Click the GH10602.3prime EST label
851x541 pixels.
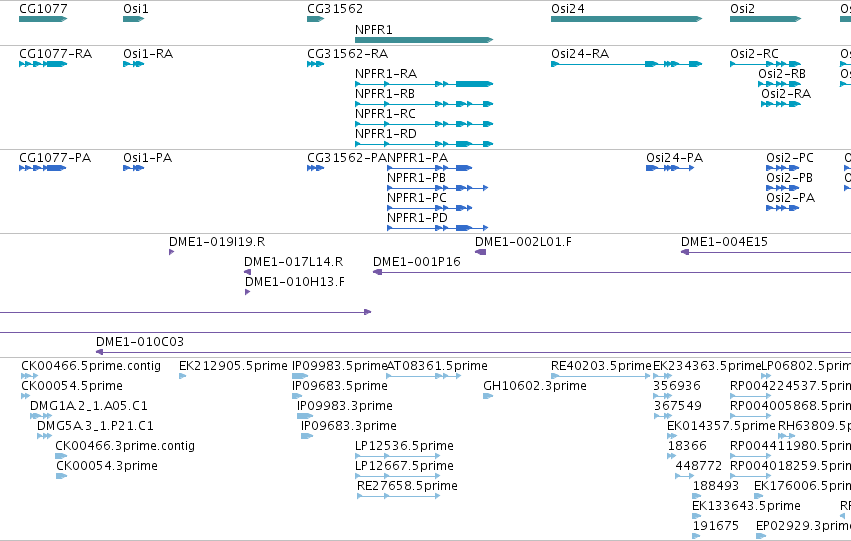click(535, 386)
